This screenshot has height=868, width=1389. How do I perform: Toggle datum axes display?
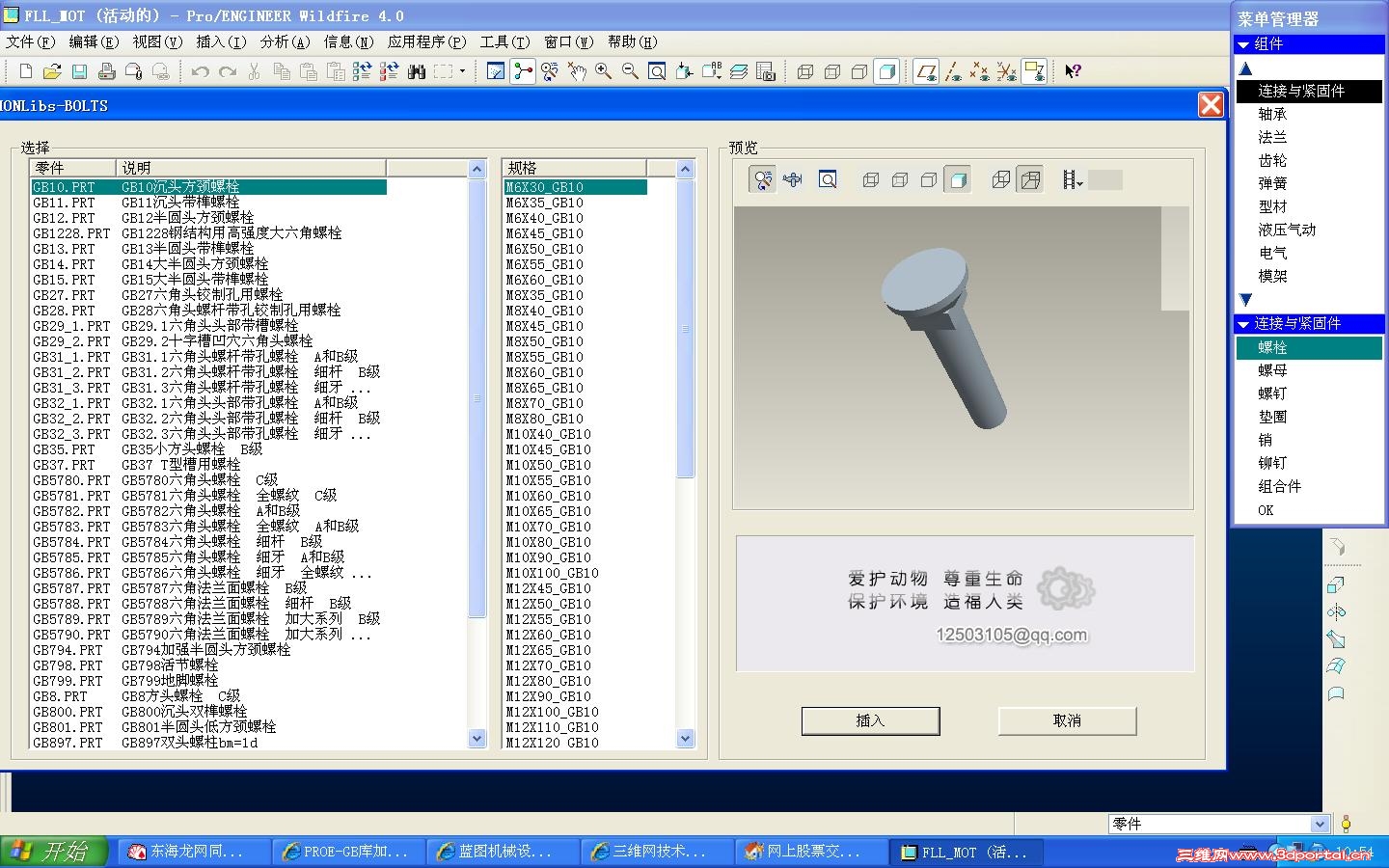(953, 71)
